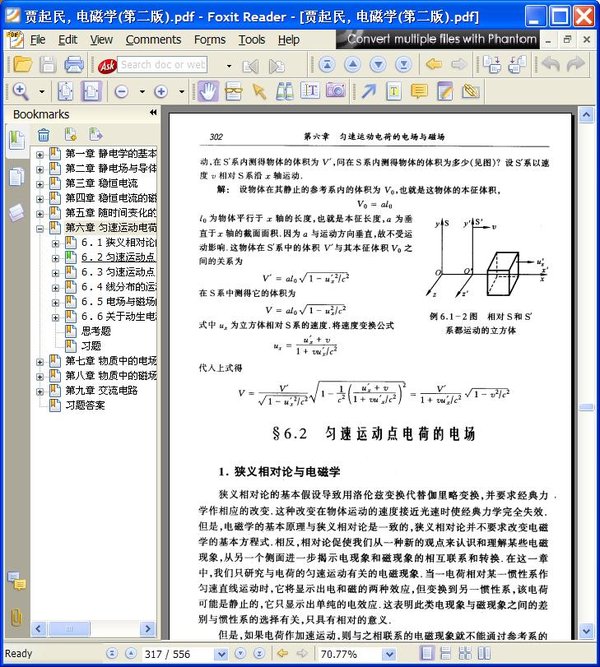Select the blue Arrow drawing tool
This screenshot has width=600, height=667.
pos(369,91)
